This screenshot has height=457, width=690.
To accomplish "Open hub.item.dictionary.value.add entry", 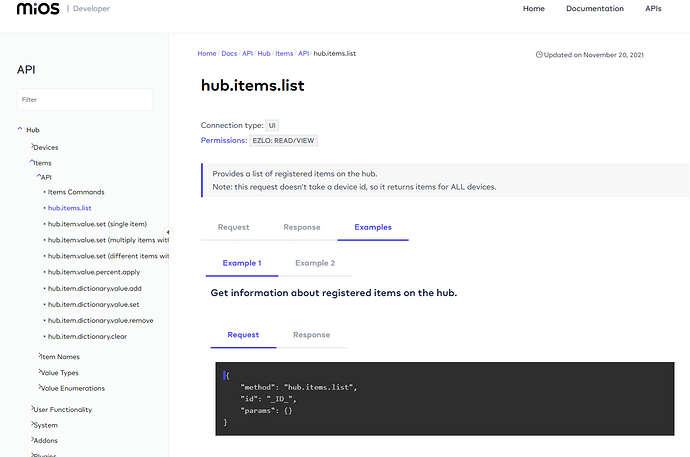I will click(95, 289).
